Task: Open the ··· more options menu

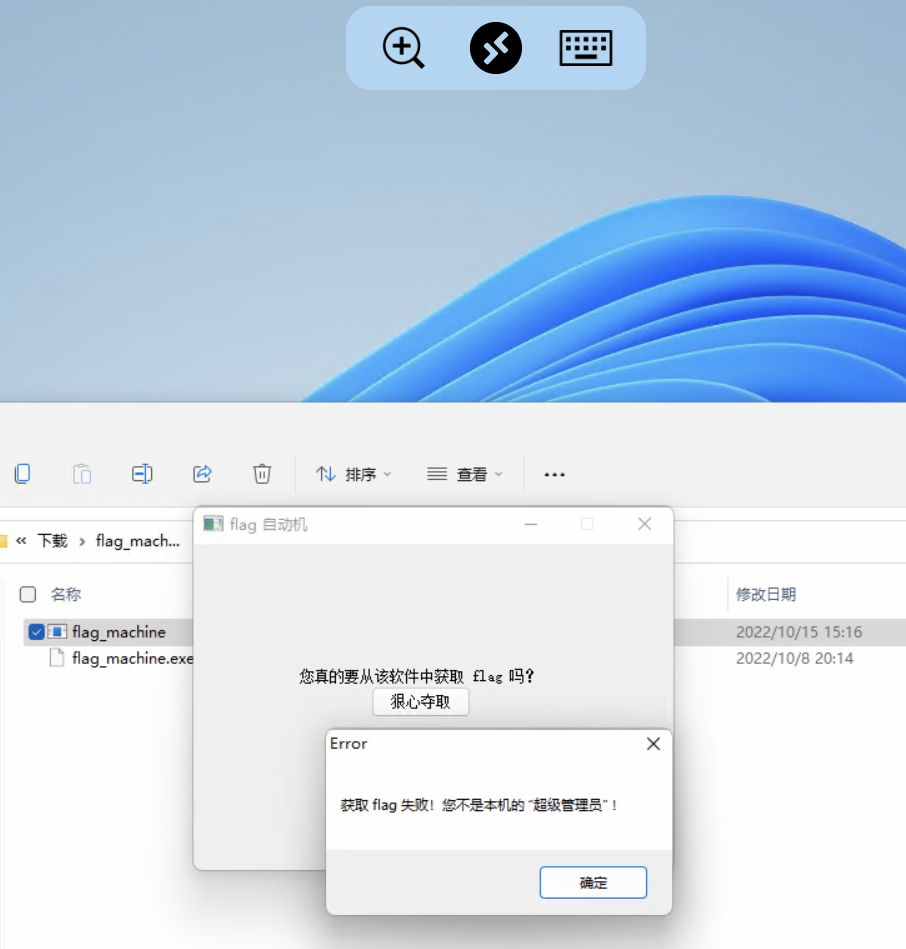Action: [x=554, y=474]
